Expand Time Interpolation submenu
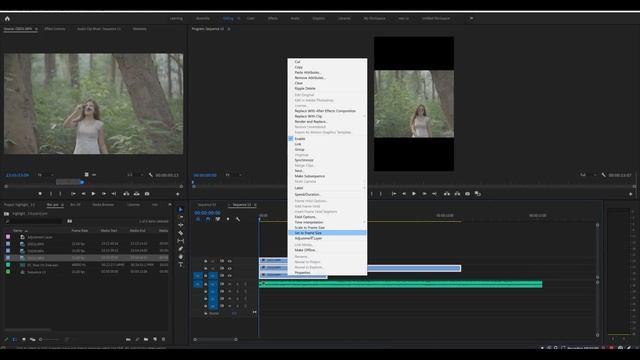640x360 pixels. pos(327,222)
